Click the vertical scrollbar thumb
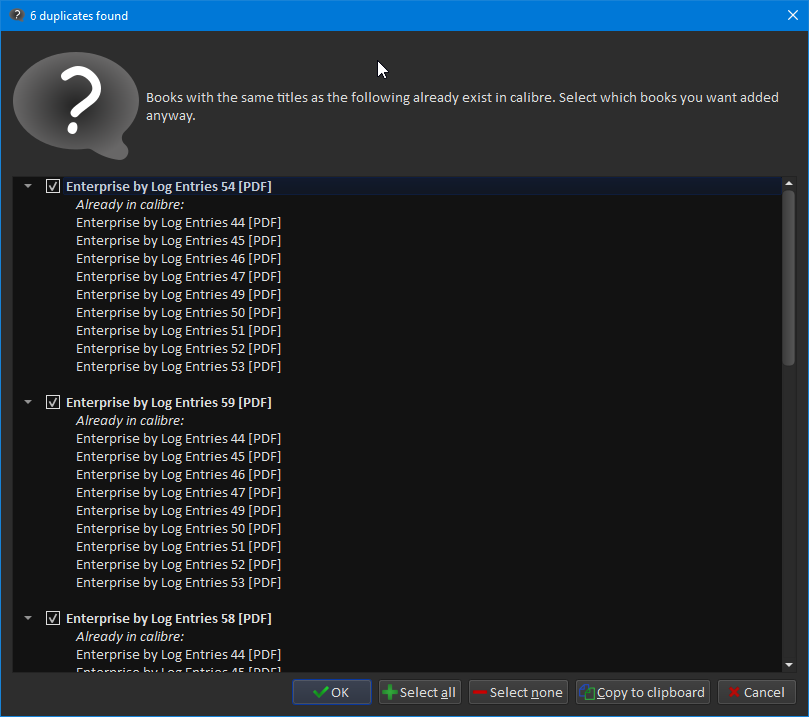 point(788,278)
